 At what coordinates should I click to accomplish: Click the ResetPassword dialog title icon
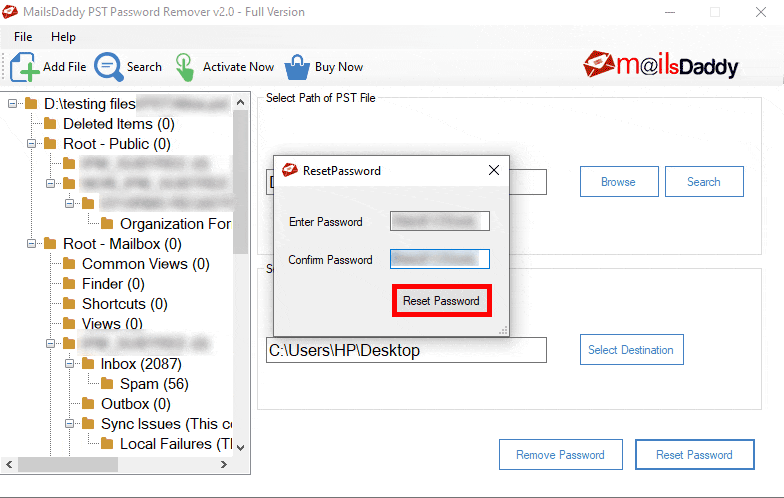click(x=290, y=170)
